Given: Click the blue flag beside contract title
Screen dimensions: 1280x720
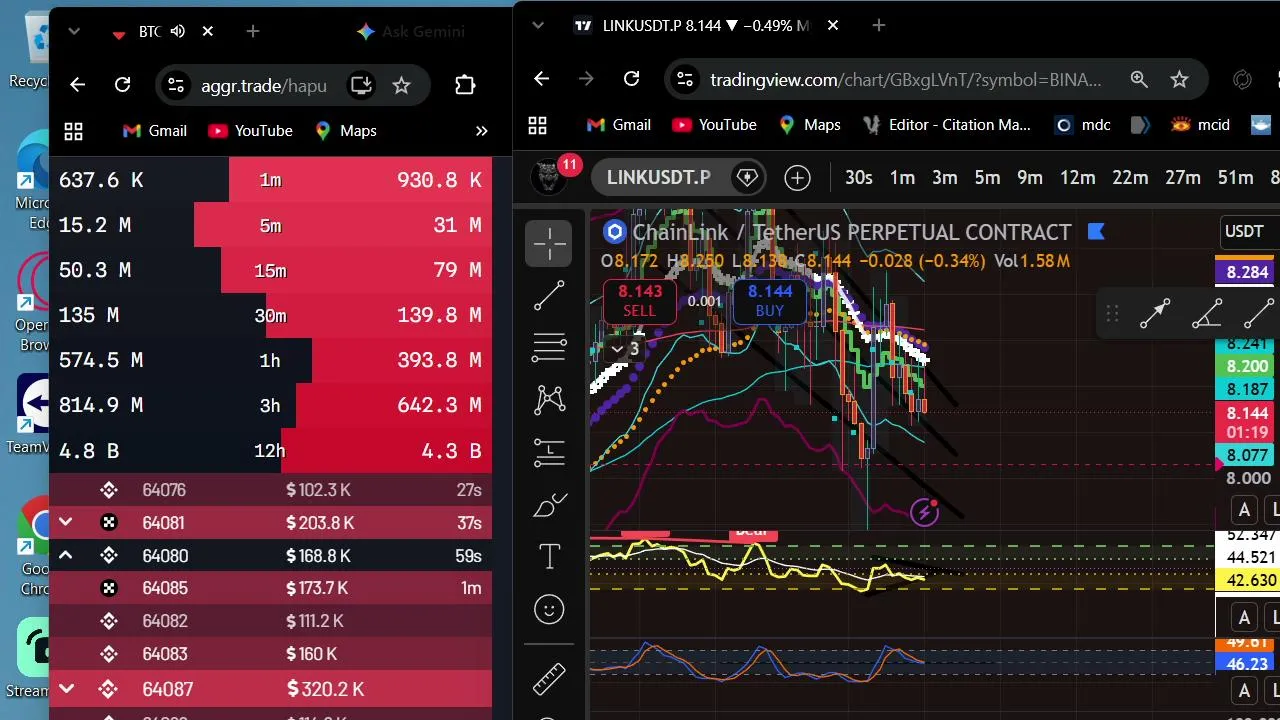Looking at the screenshot, I should tap(1095, 232).
